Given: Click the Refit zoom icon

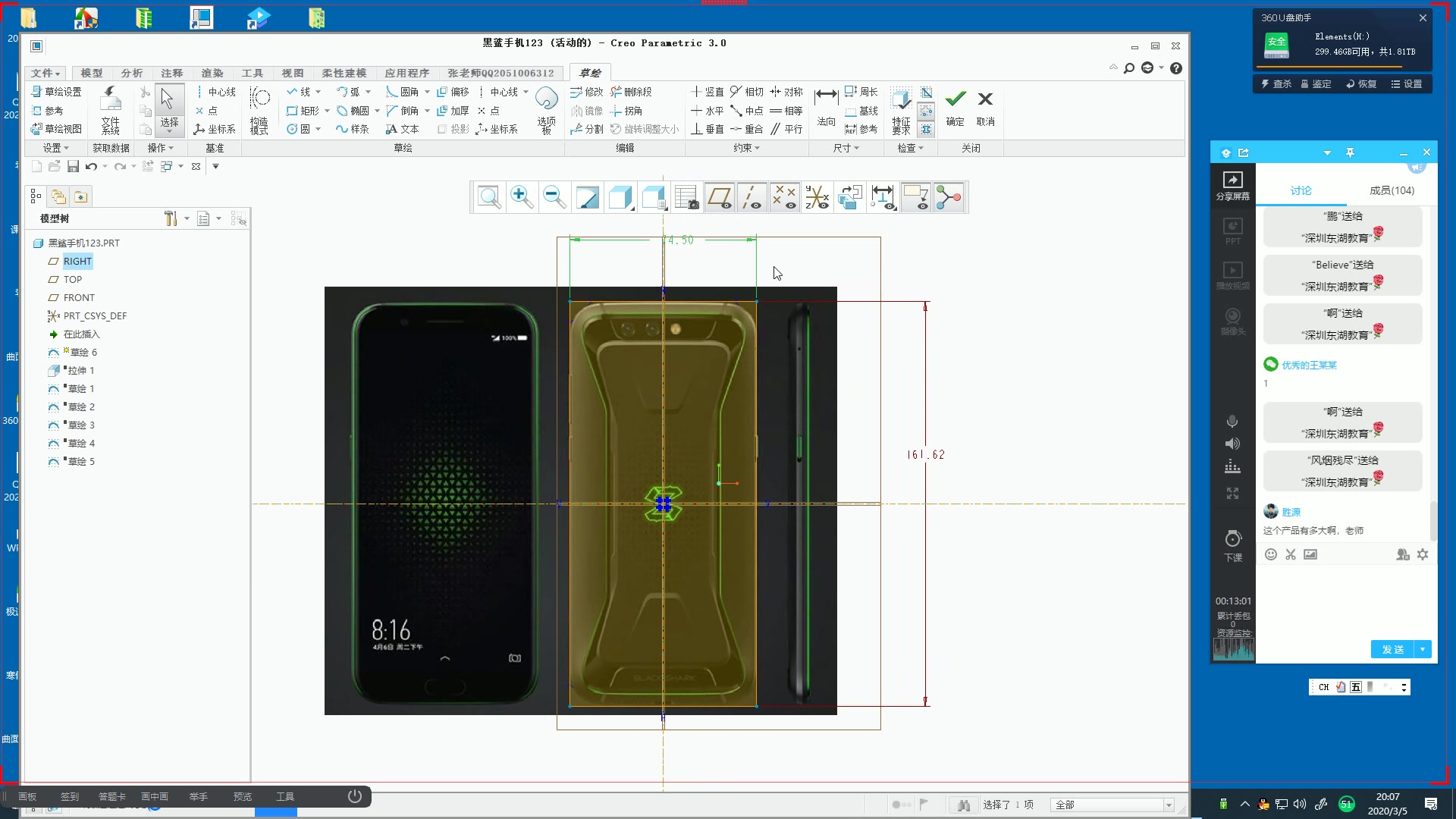Looking at the screenshot, I should point(489,197).
